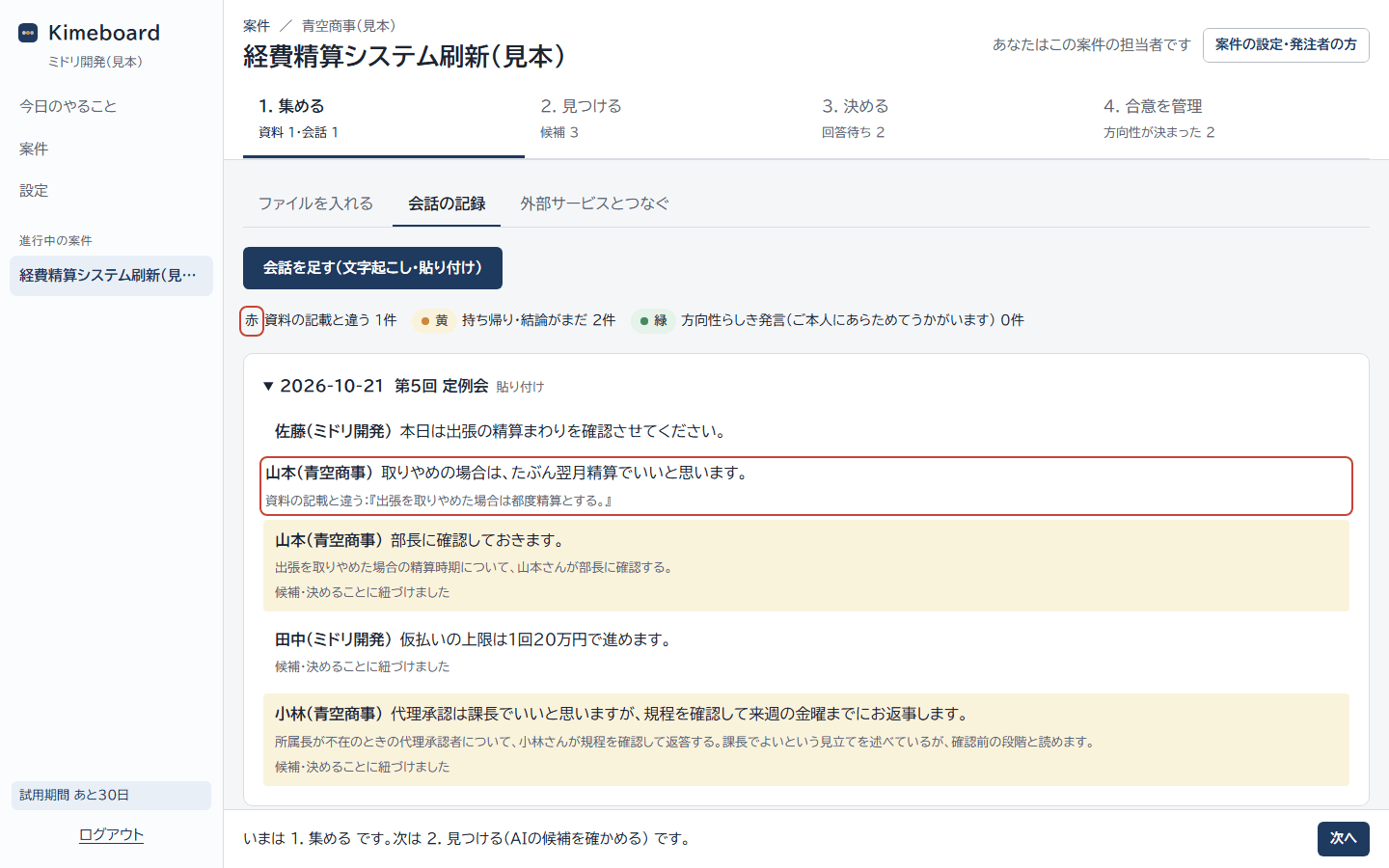Select step 2. 見つける

tap(666, 119)
